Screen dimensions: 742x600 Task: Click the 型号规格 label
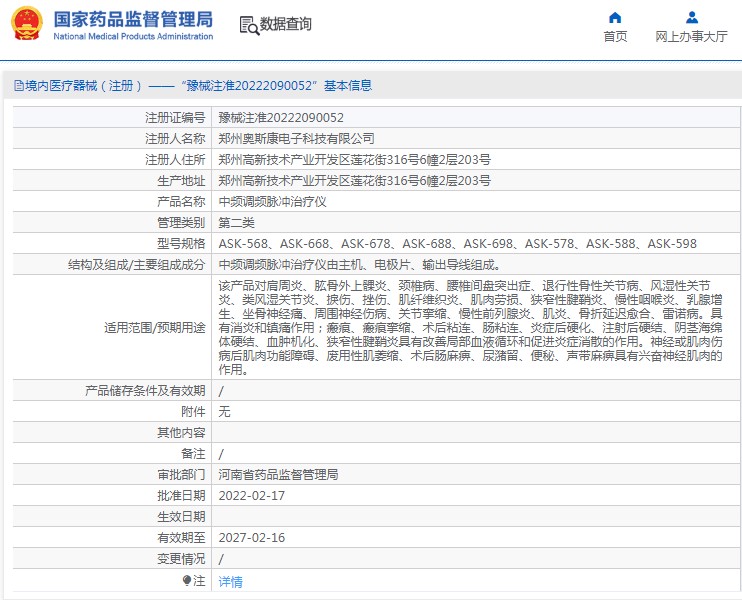click(181, 244)
